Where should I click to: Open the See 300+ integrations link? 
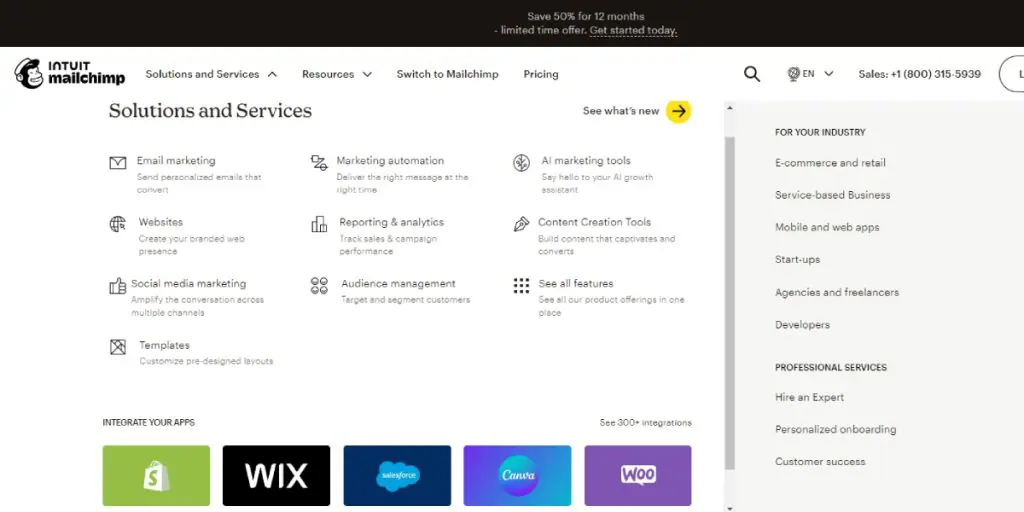645,423
